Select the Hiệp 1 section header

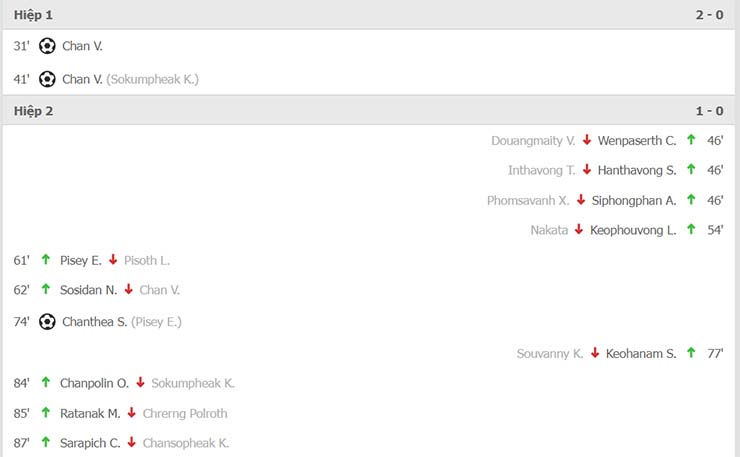369,15
